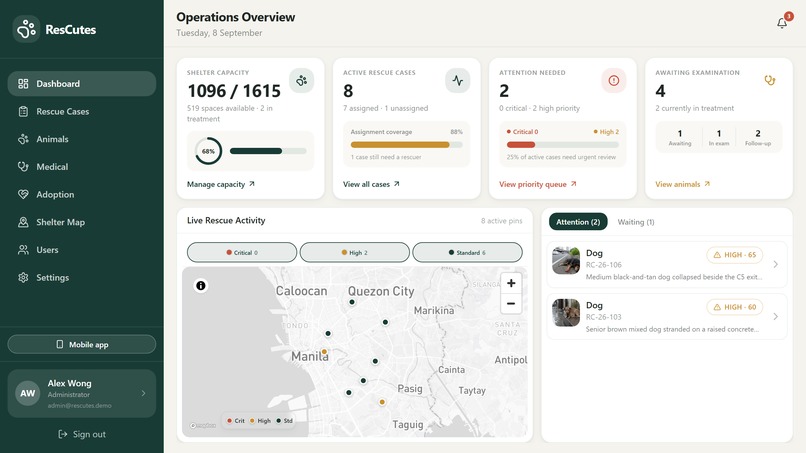Viewport: 806px width, 453px height.
Task: Click the map pin under Quezon City
Action: pyautogui.click(x=352, y=302)
